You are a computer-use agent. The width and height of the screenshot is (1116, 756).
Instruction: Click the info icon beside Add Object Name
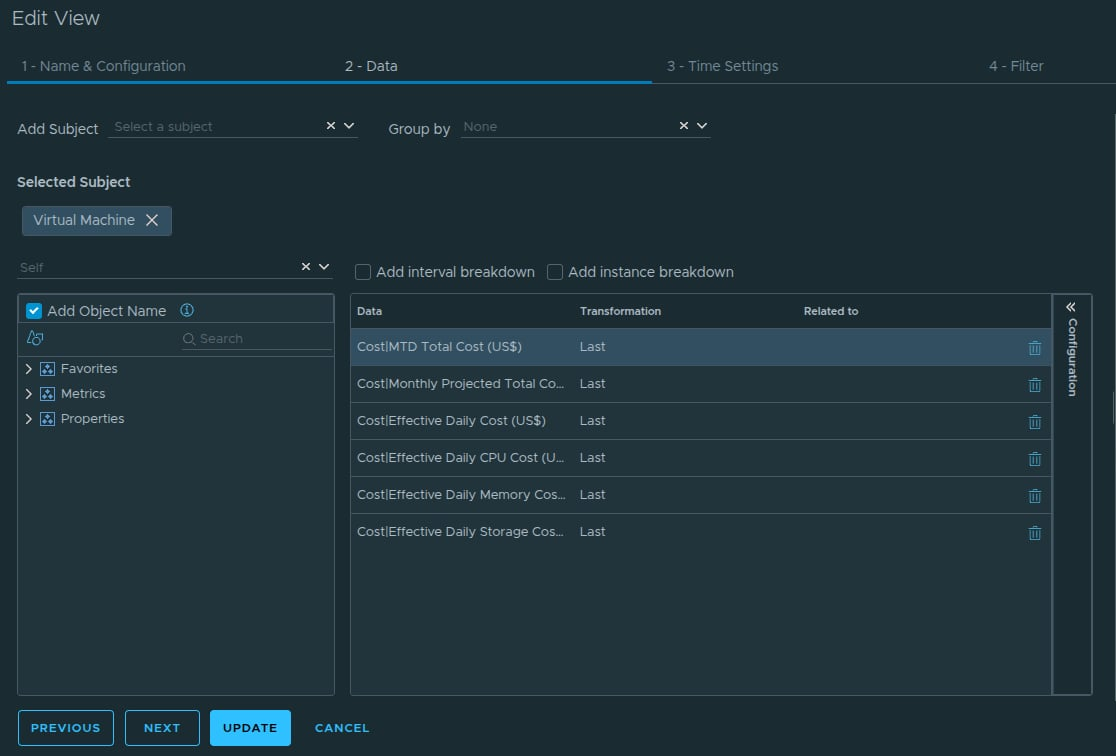pos(186,310)
